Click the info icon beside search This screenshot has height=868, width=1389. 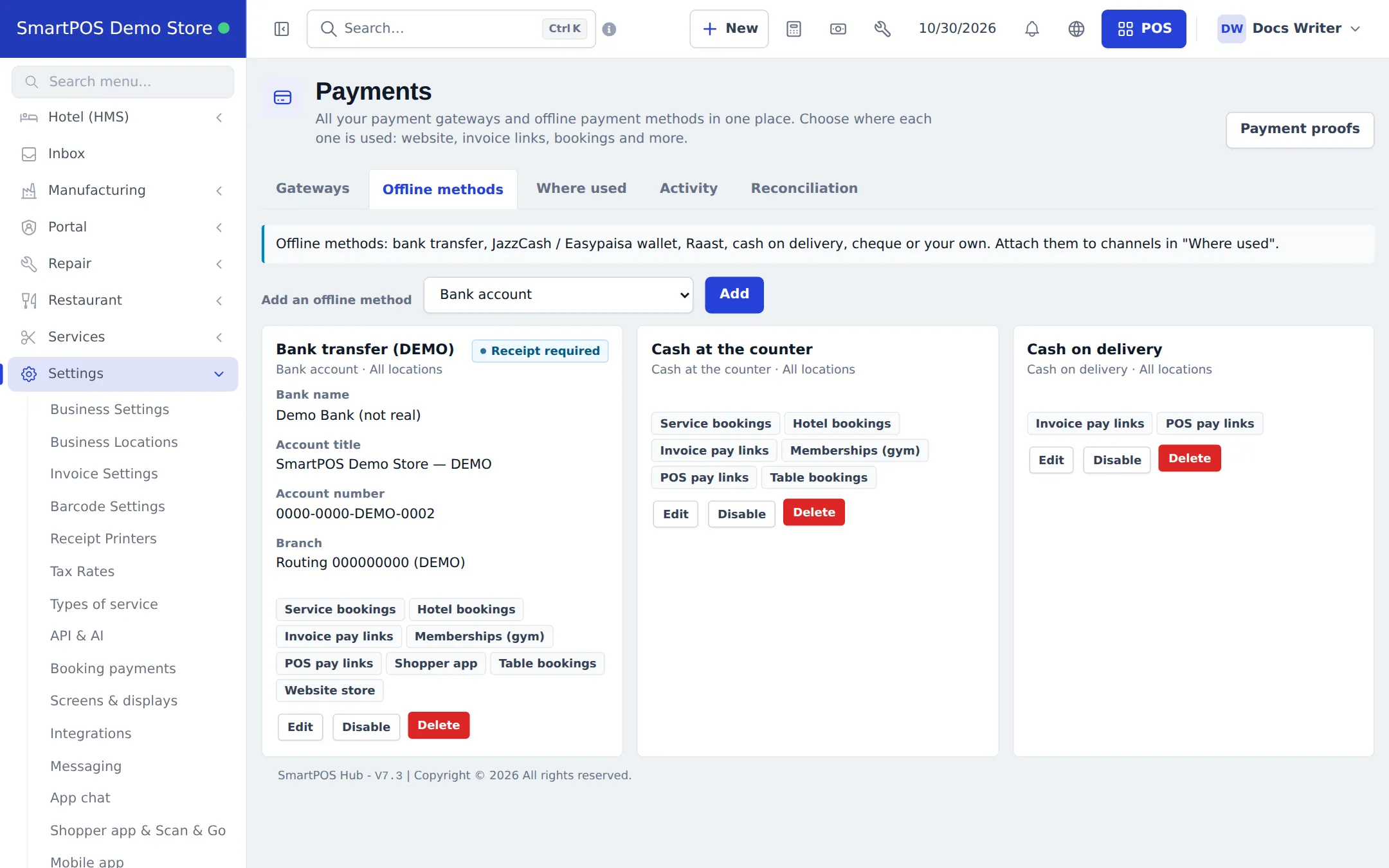pos(609,29)
